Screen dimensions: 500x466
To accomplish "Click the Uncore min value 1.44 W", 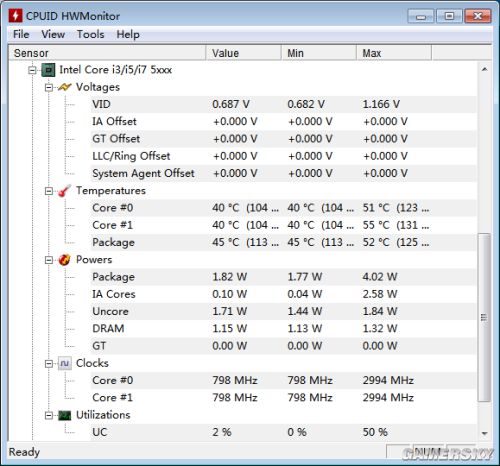I will (x=305, y=312).
